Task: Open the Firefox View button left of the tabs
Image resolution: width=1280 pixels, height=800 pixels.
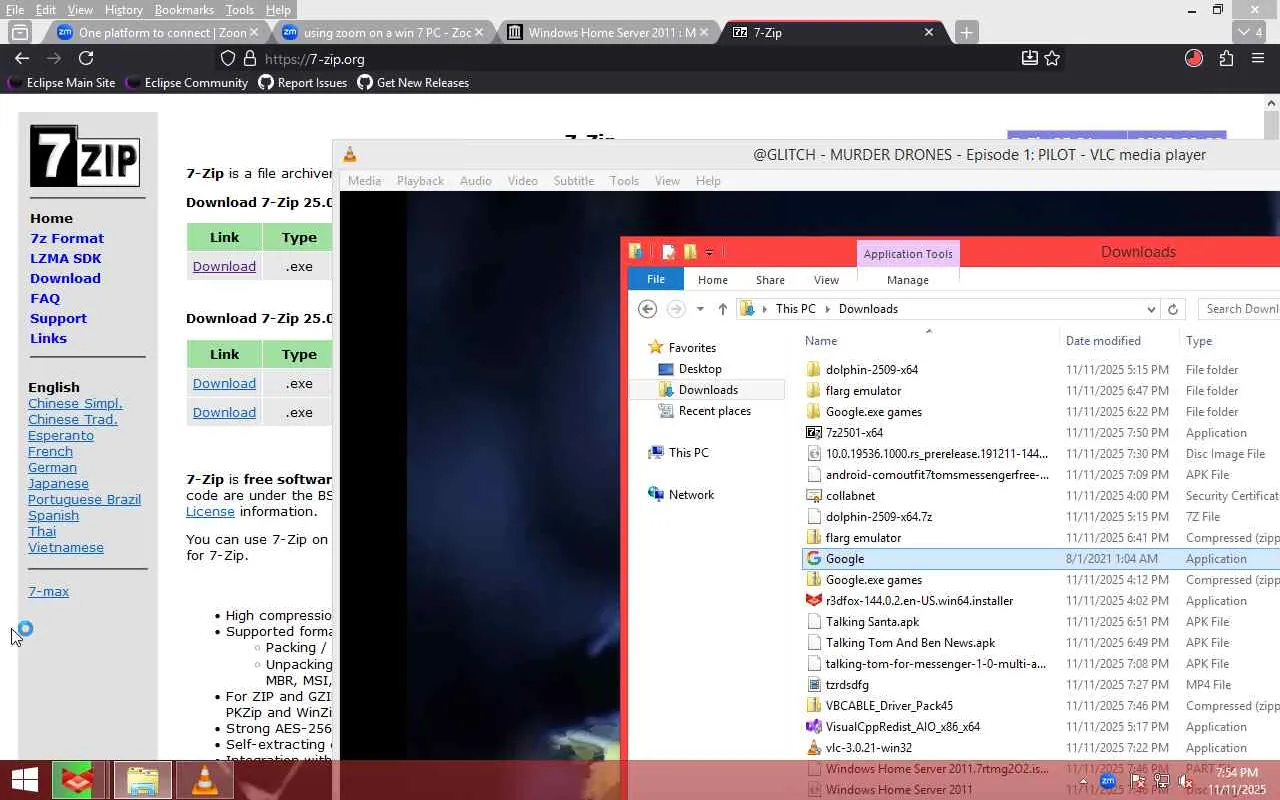Action: tap(19, 32)
